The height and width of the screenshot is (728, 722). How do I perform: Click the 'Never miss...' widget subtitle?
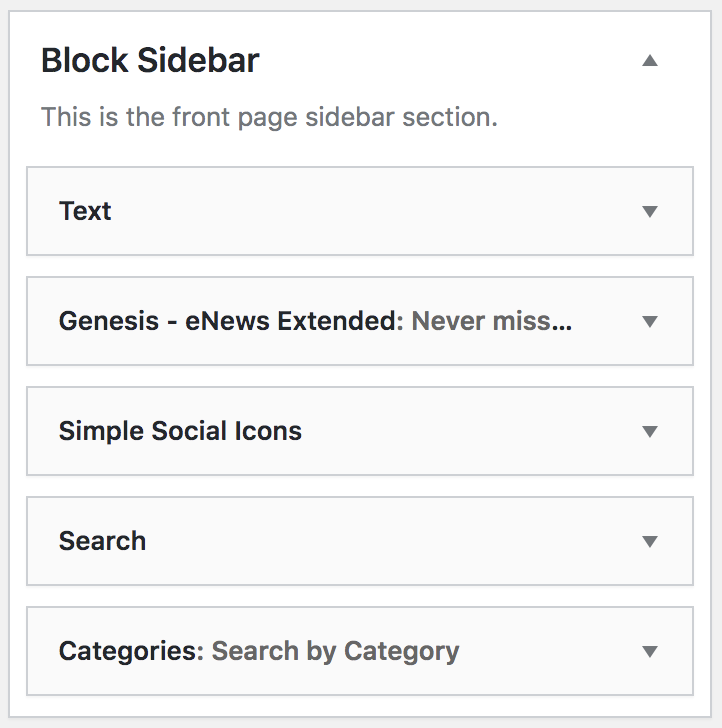pos(491,321)
